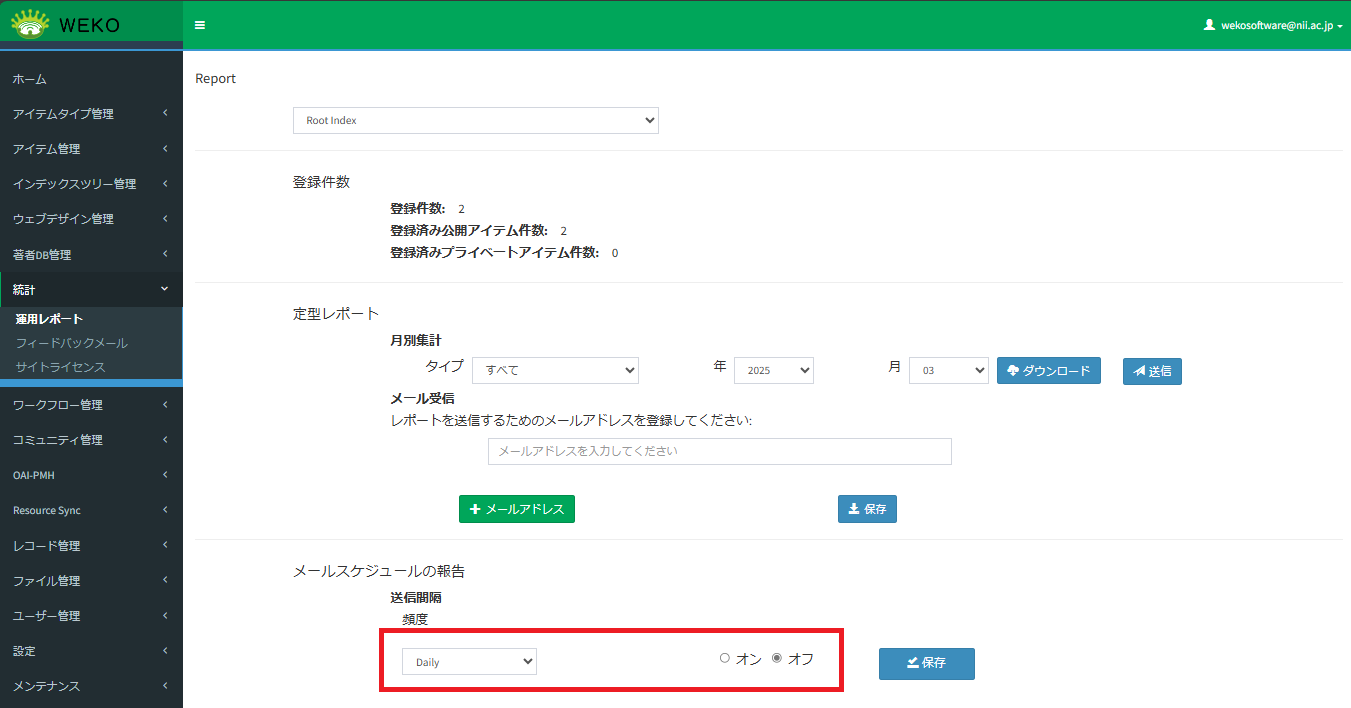Click the user account icon in header

(x=1209, y=25)
